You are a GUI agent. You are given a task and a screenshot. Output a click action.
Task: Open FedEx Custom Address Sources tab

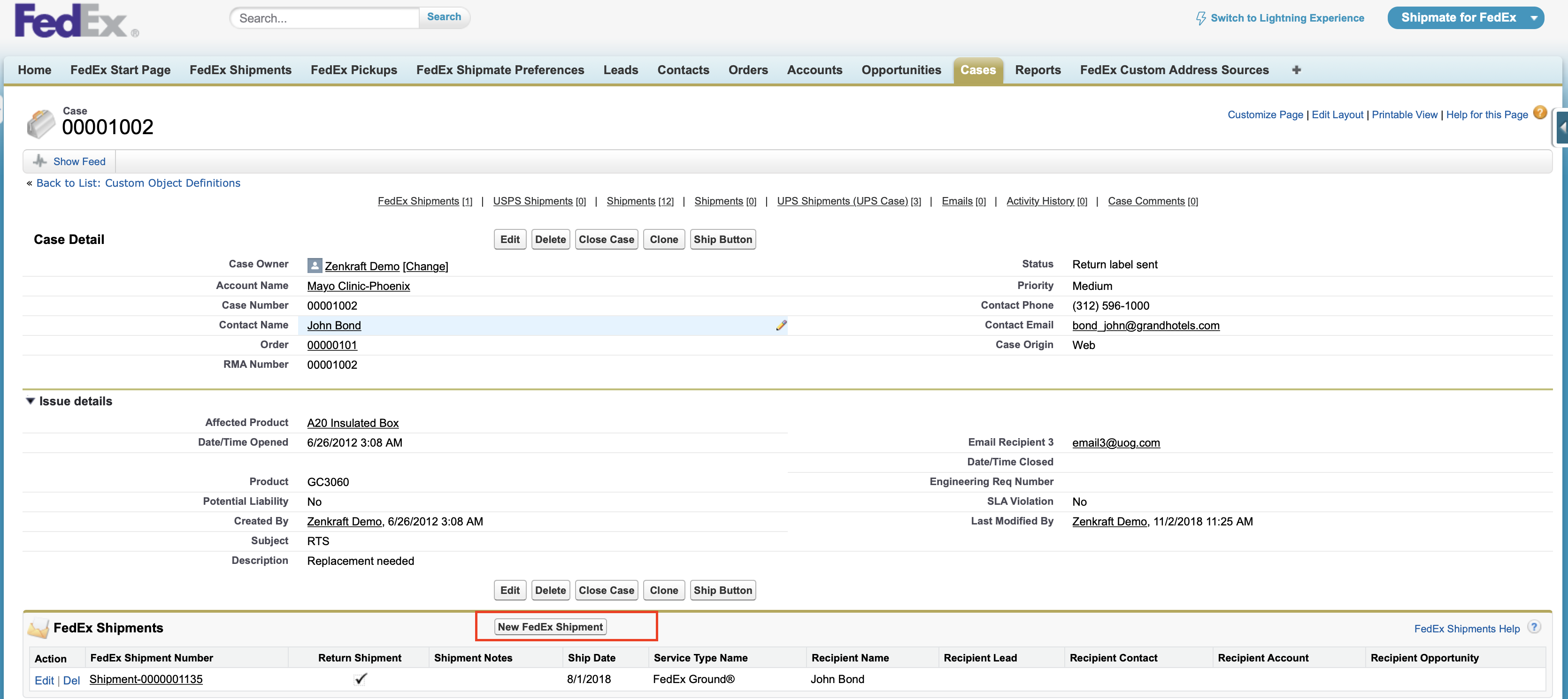pos(1174,70)
